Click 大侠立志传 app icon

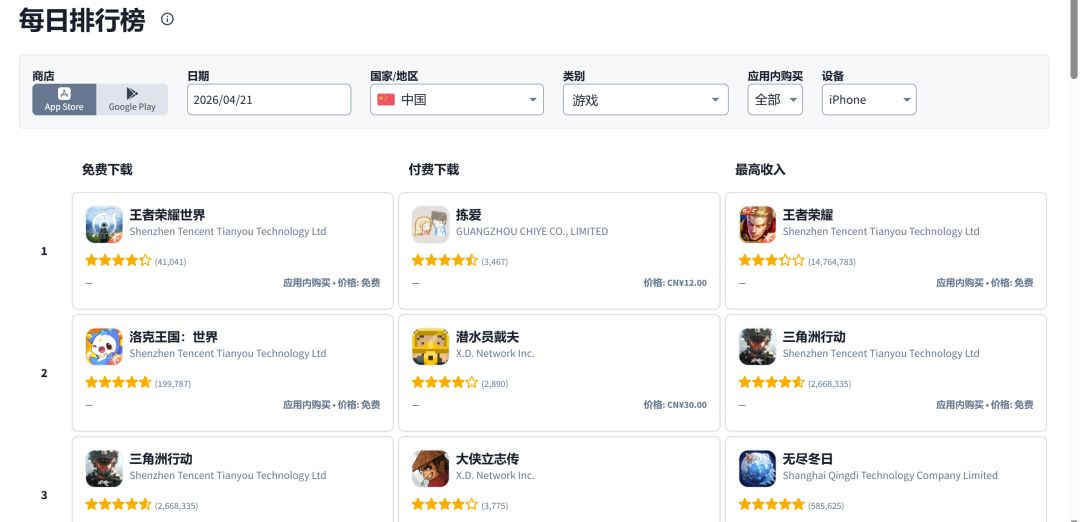(x=430, y=468)
